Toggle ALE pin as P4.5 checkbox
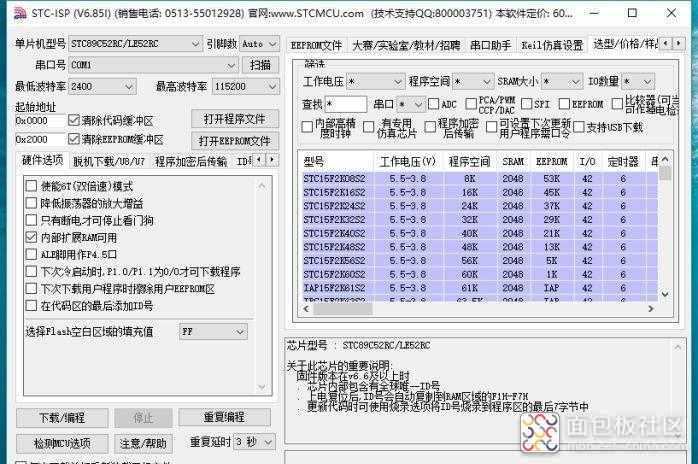 [x=31, y=254]
